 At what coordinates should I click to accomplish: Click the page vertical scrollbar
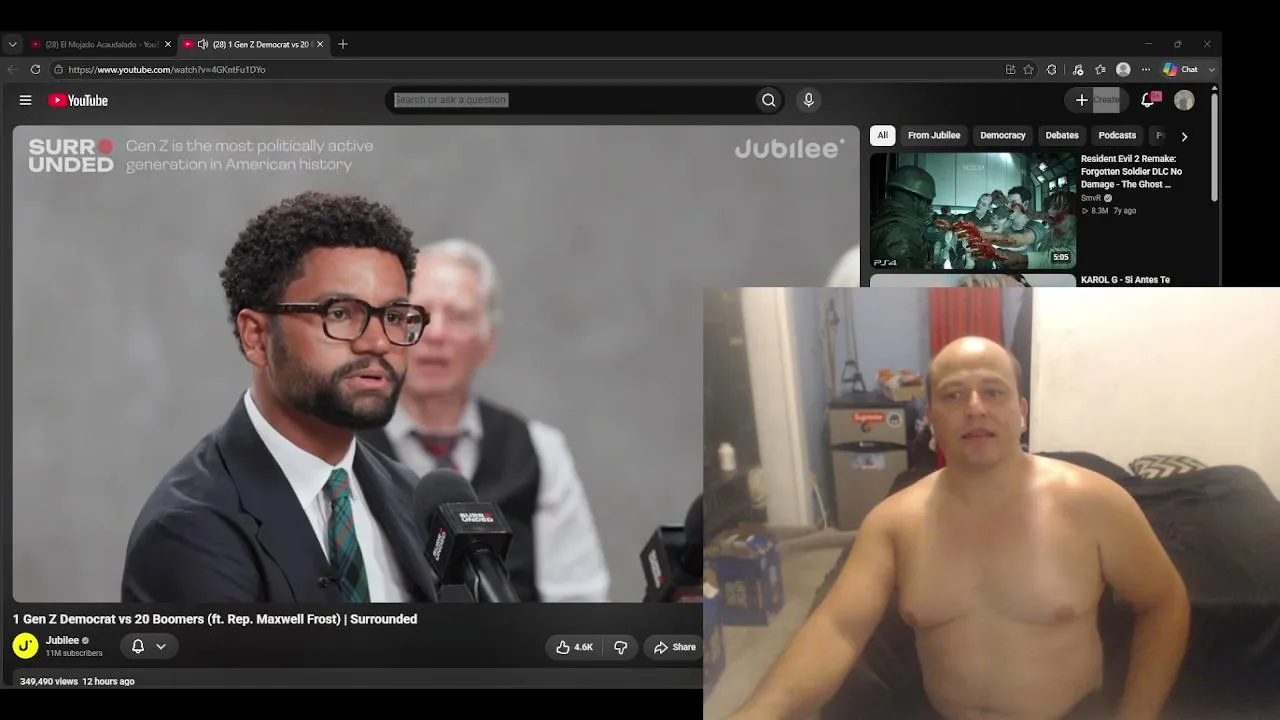pos(1214,145)
